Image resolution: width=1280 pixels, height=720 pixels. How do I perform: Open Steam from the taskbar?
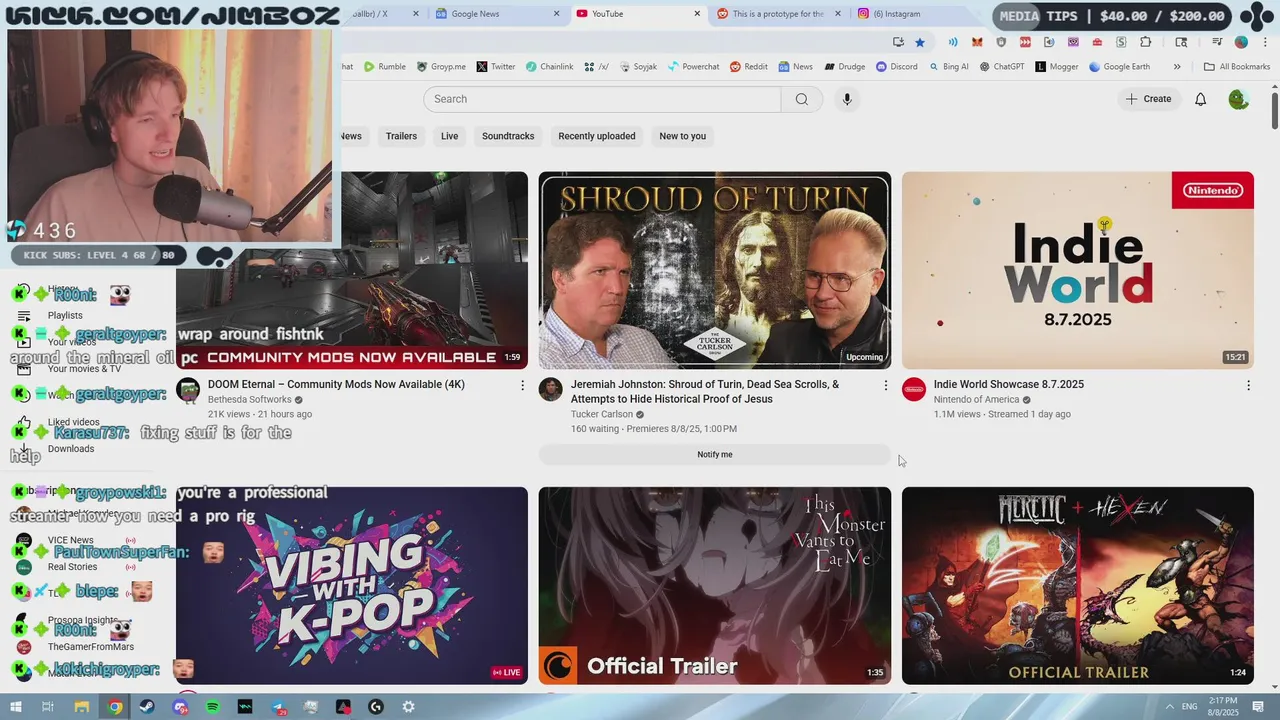[147, 707]
